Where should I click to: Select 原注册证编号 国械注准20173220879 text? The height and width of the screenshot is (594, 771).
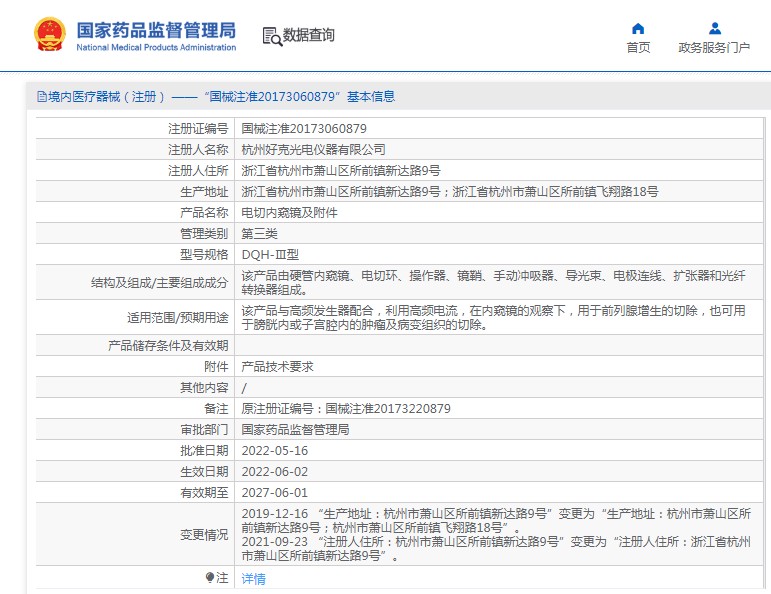pyautogui.click(x=346, y=409)
